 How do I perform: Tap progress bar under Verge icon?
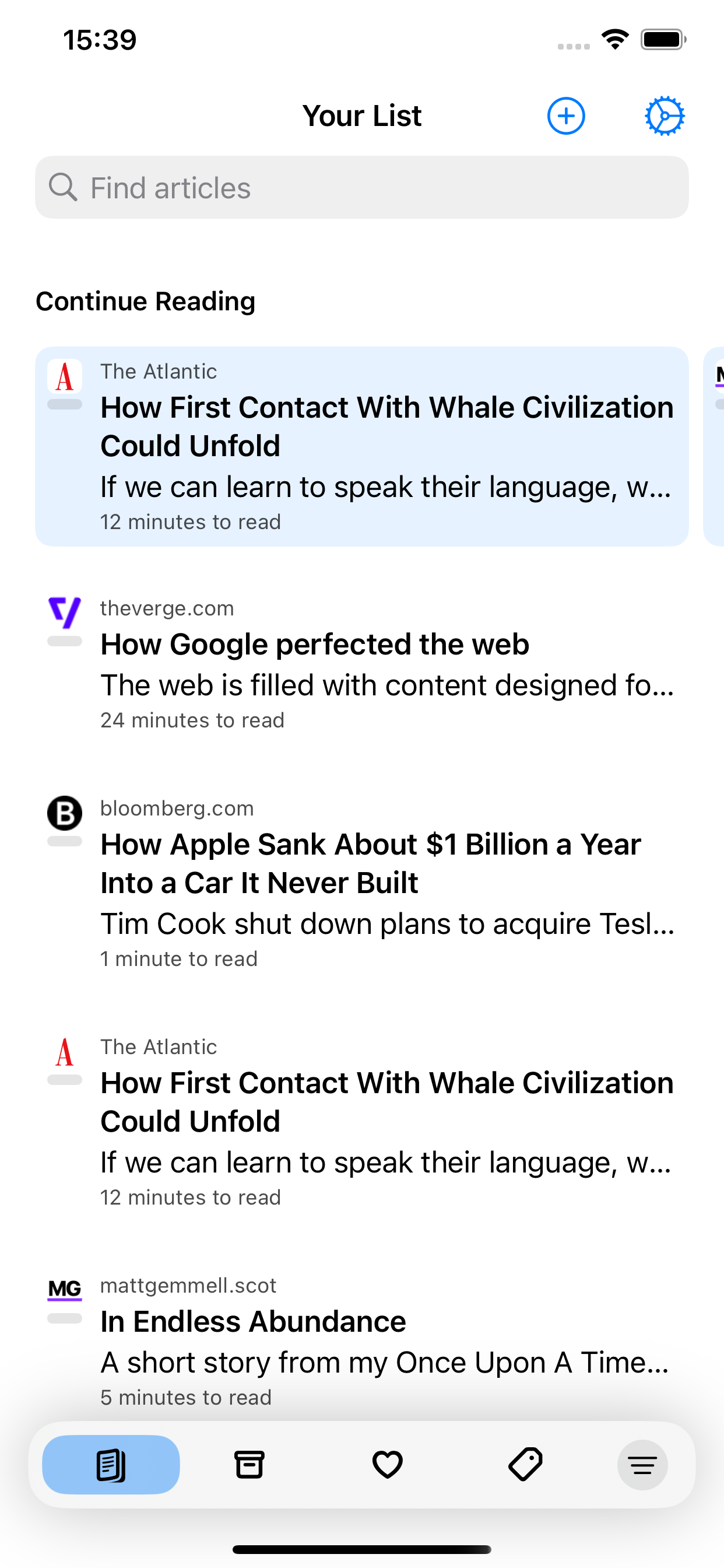tap(65, 642)
